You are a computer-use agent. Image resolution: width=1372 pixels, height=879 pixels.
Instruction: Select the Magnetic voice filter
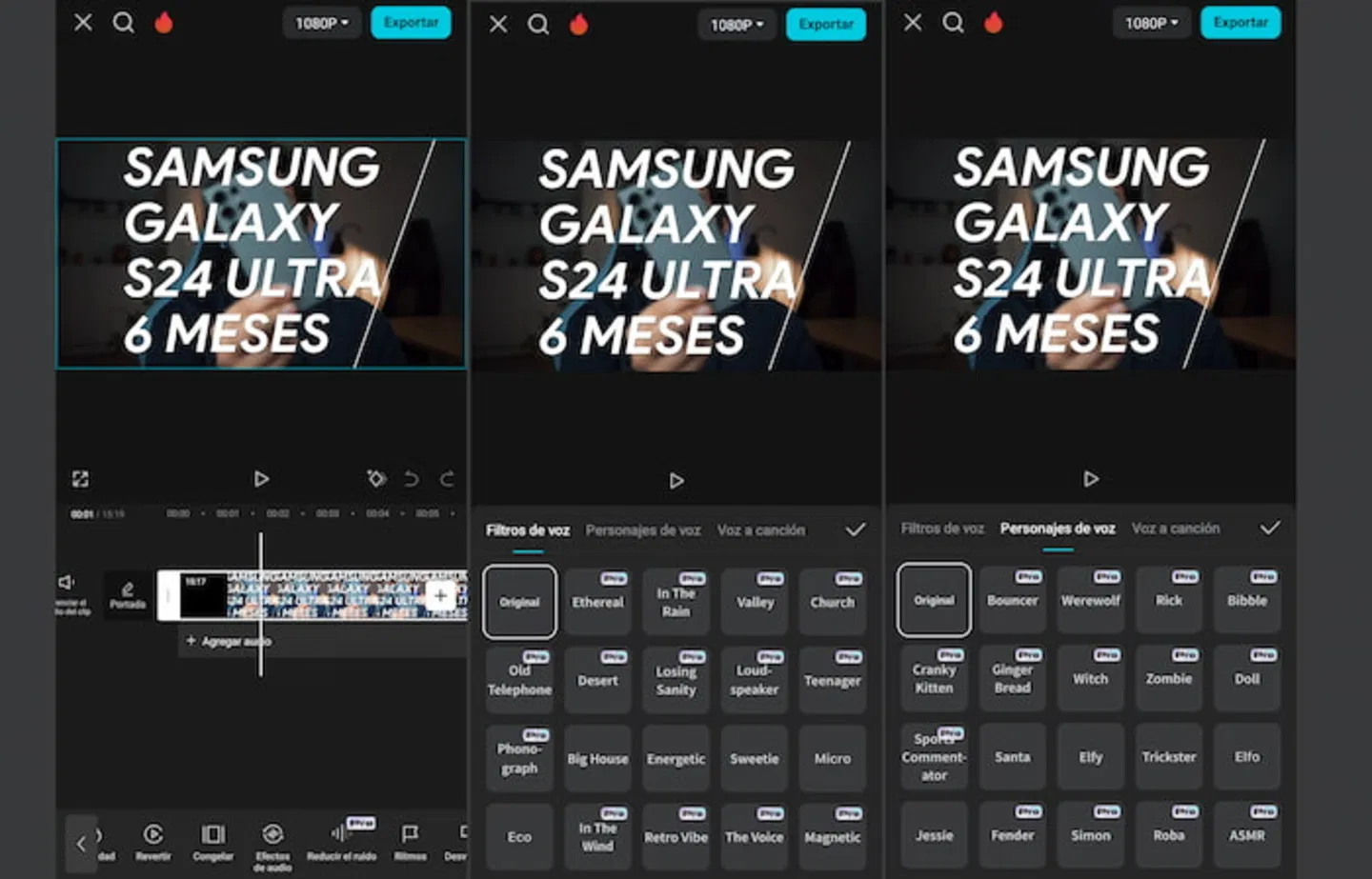tap(833, 837)
